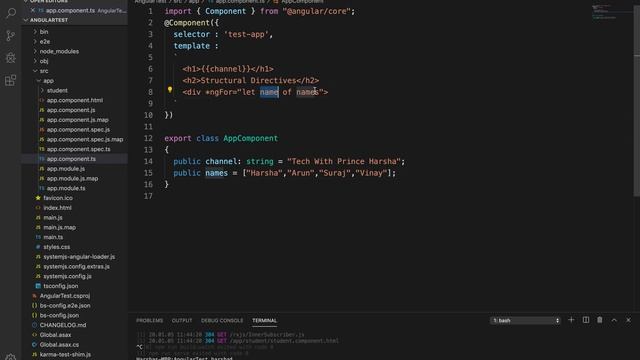This screenshot has height=360, width=640.
Task: Open styles.css file
Action: [x=56, y=247]
